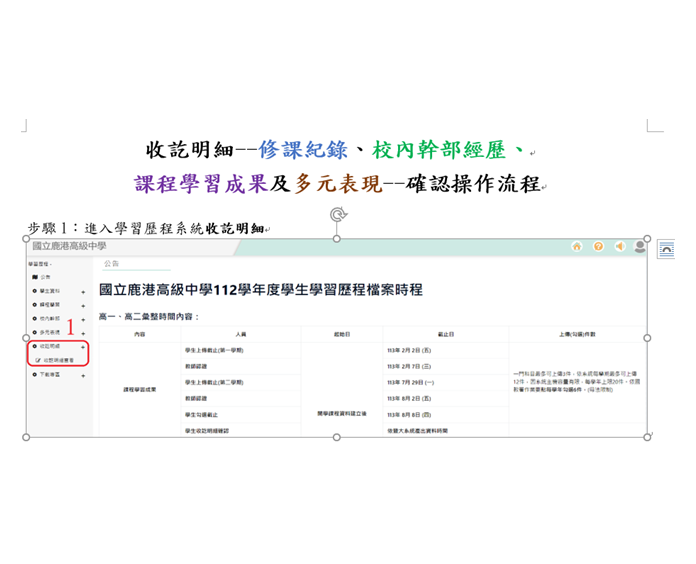Click the heading 國立鹿港高級中學112學年度學生學習歷程檔案時程

coord(261,290)
